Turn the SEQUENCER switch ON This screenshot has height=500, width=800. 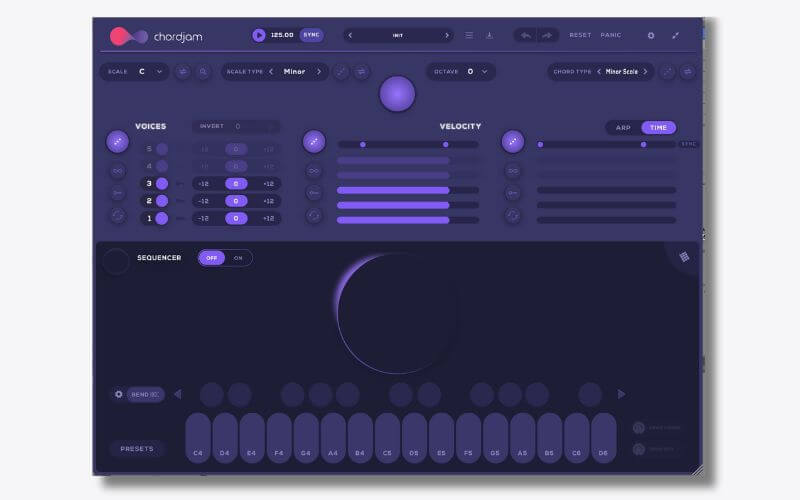click(238, 258)
